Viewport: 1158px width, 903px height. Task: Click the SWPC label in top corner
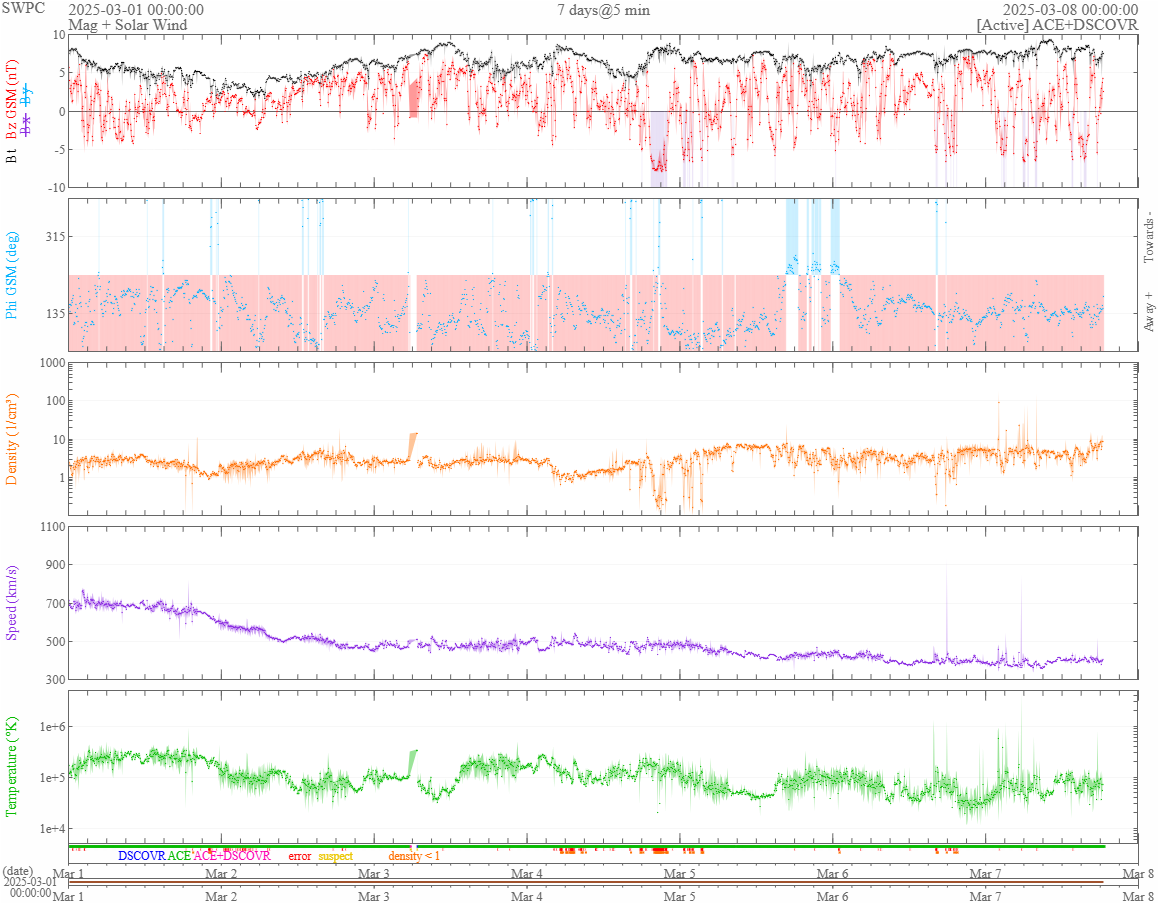[x=23, y=8]
